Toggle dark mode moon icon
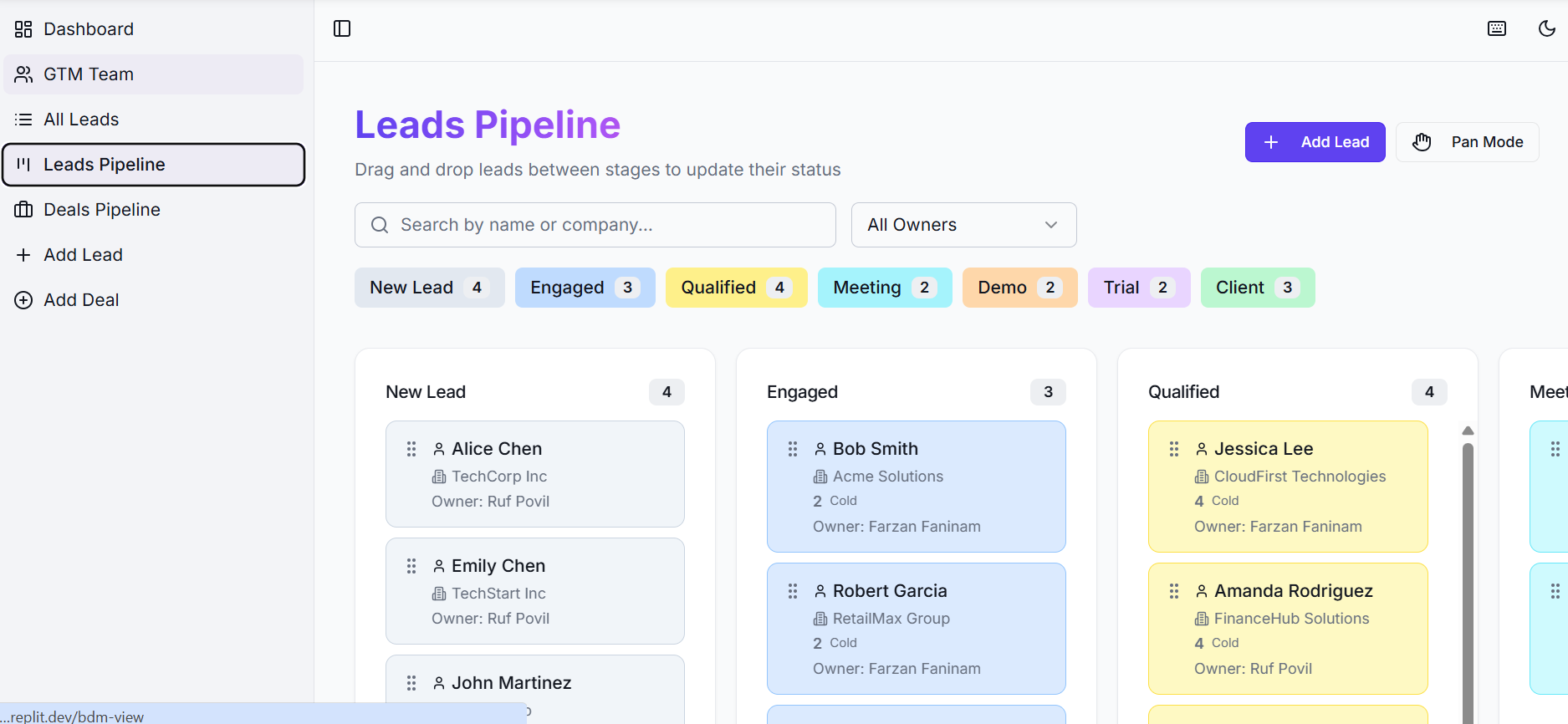The height and width of the screenshot is (724, 1568). (x=1547, y=28)
